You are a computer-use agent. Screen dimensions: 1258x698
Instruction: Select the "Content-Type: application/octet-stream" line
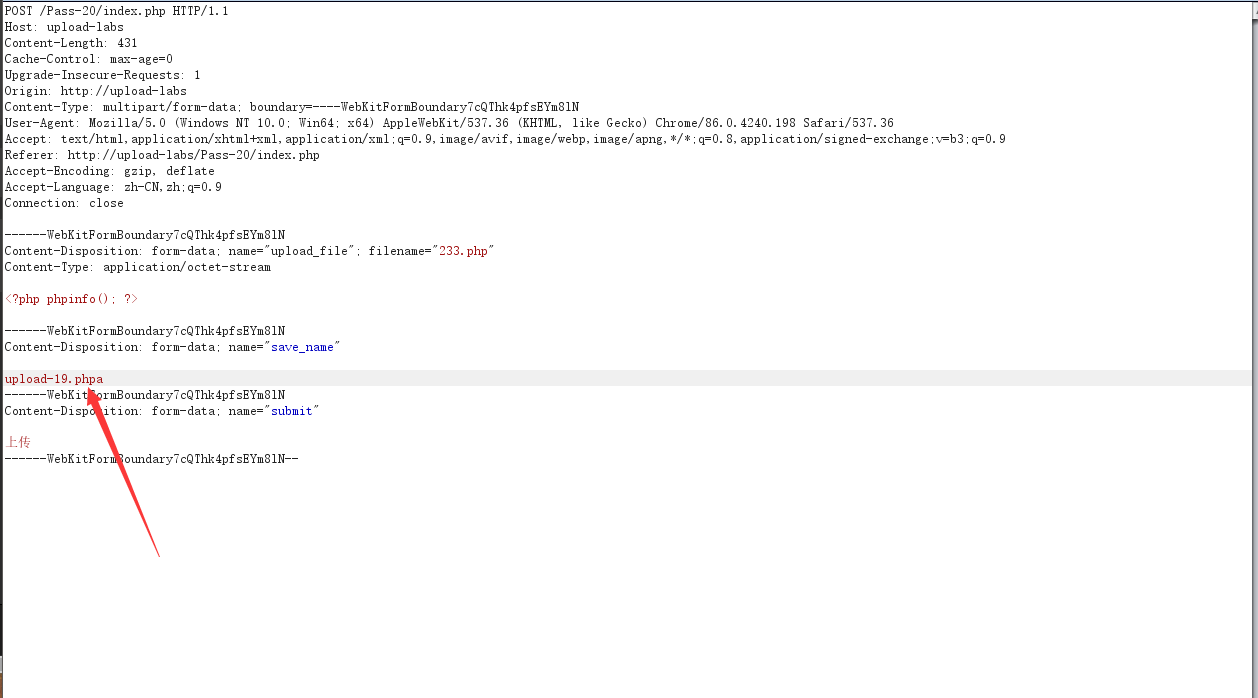[x=137, y=267]
